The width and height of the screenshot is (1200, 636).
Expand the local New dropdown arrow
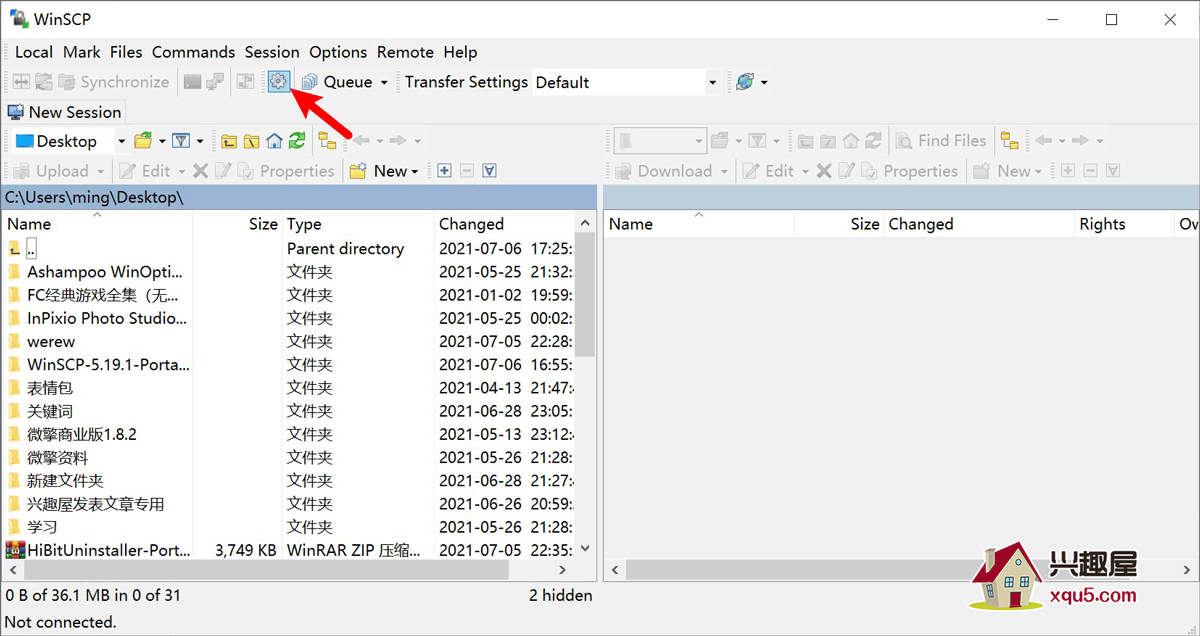414,172
